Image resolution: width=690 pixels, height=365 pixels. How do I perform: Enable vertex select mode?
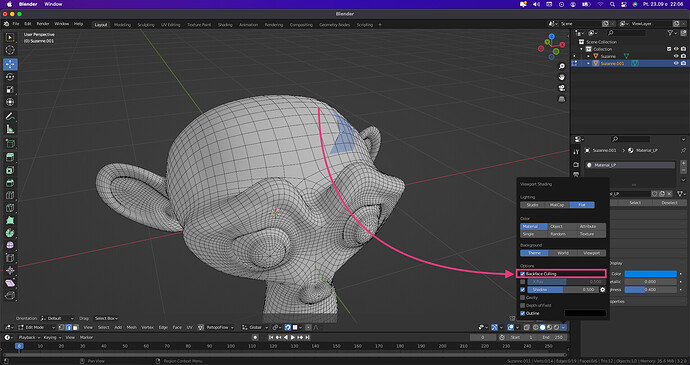point(62,328)
